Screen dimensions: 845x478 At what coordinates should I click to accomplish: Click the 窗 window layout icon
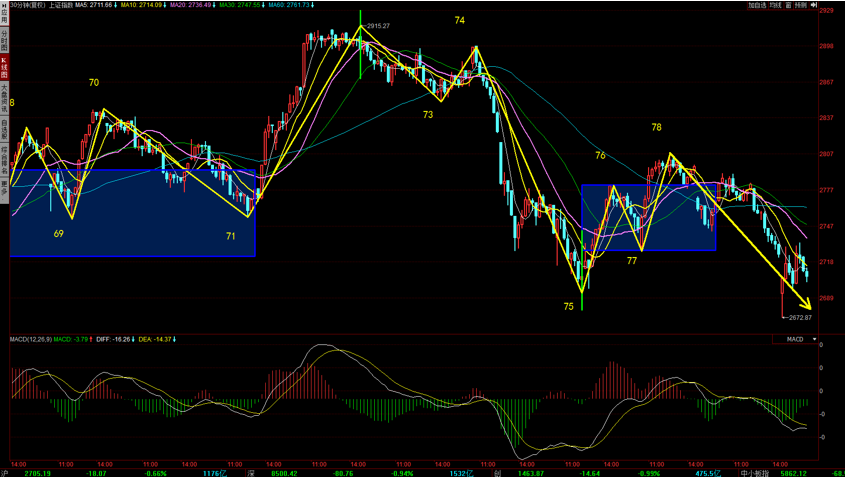click(x=788, y=5)
